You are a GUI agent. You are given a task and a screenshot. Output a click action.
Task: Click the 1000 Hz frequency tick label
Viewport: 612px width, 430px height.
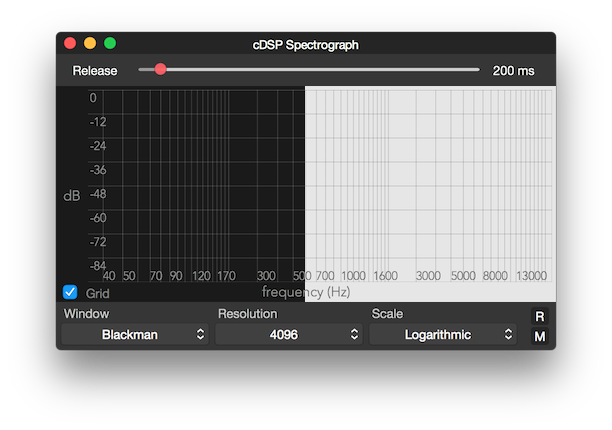353,276
